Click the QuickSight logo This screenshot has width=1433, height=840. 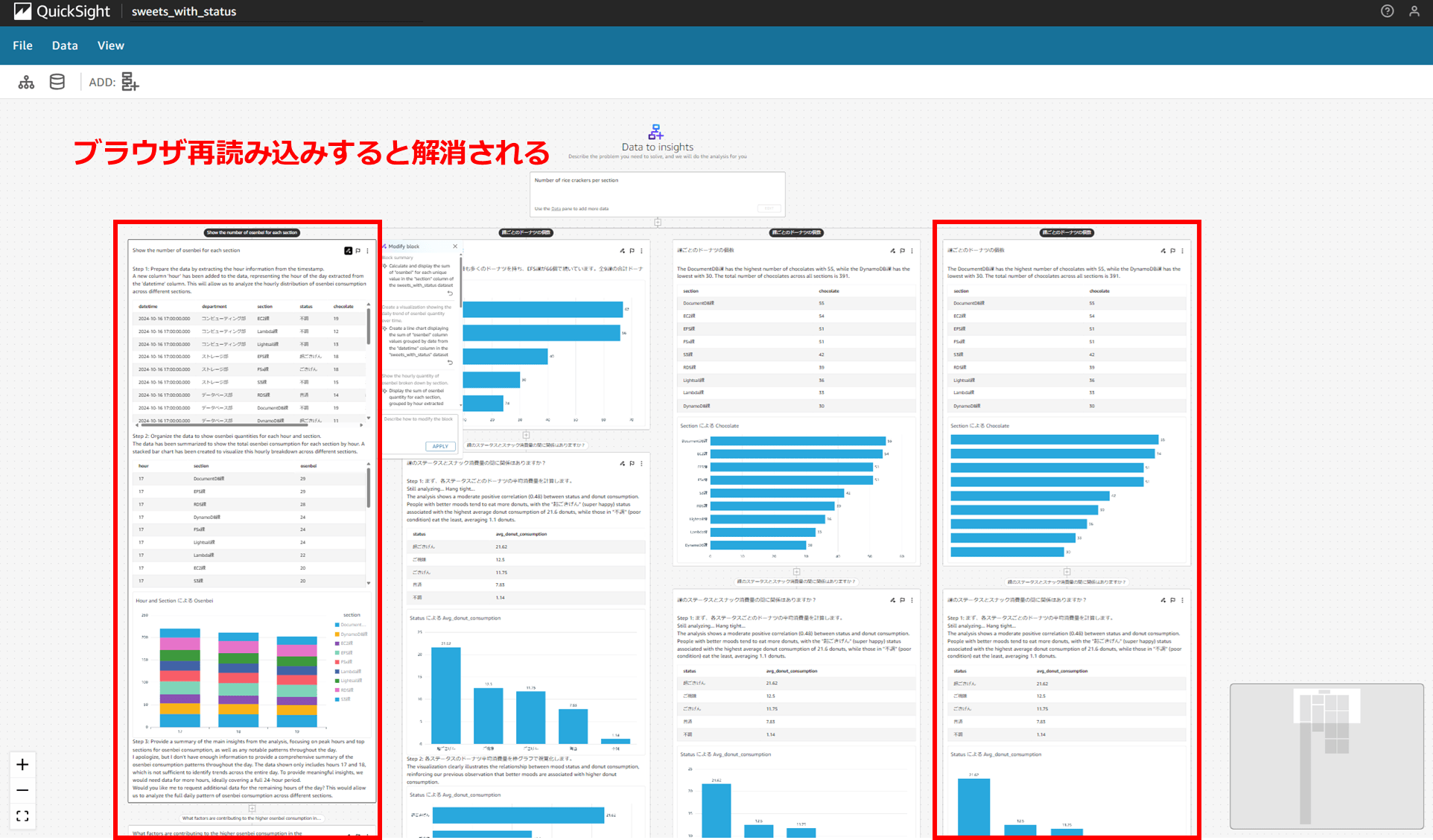pos(62,11)
